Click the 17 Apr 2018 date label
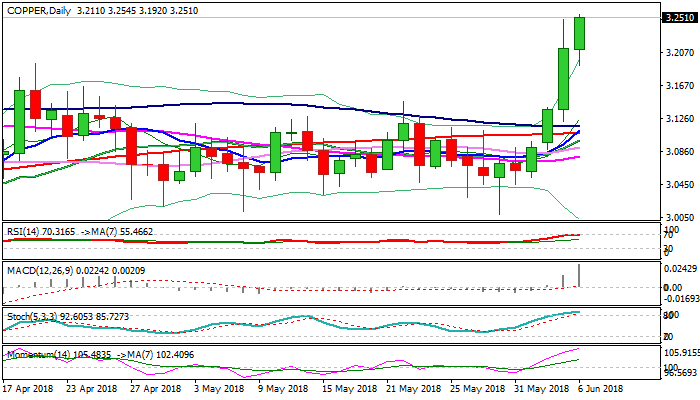This screenshot has width=700, height=400. (x=28, y=387)
